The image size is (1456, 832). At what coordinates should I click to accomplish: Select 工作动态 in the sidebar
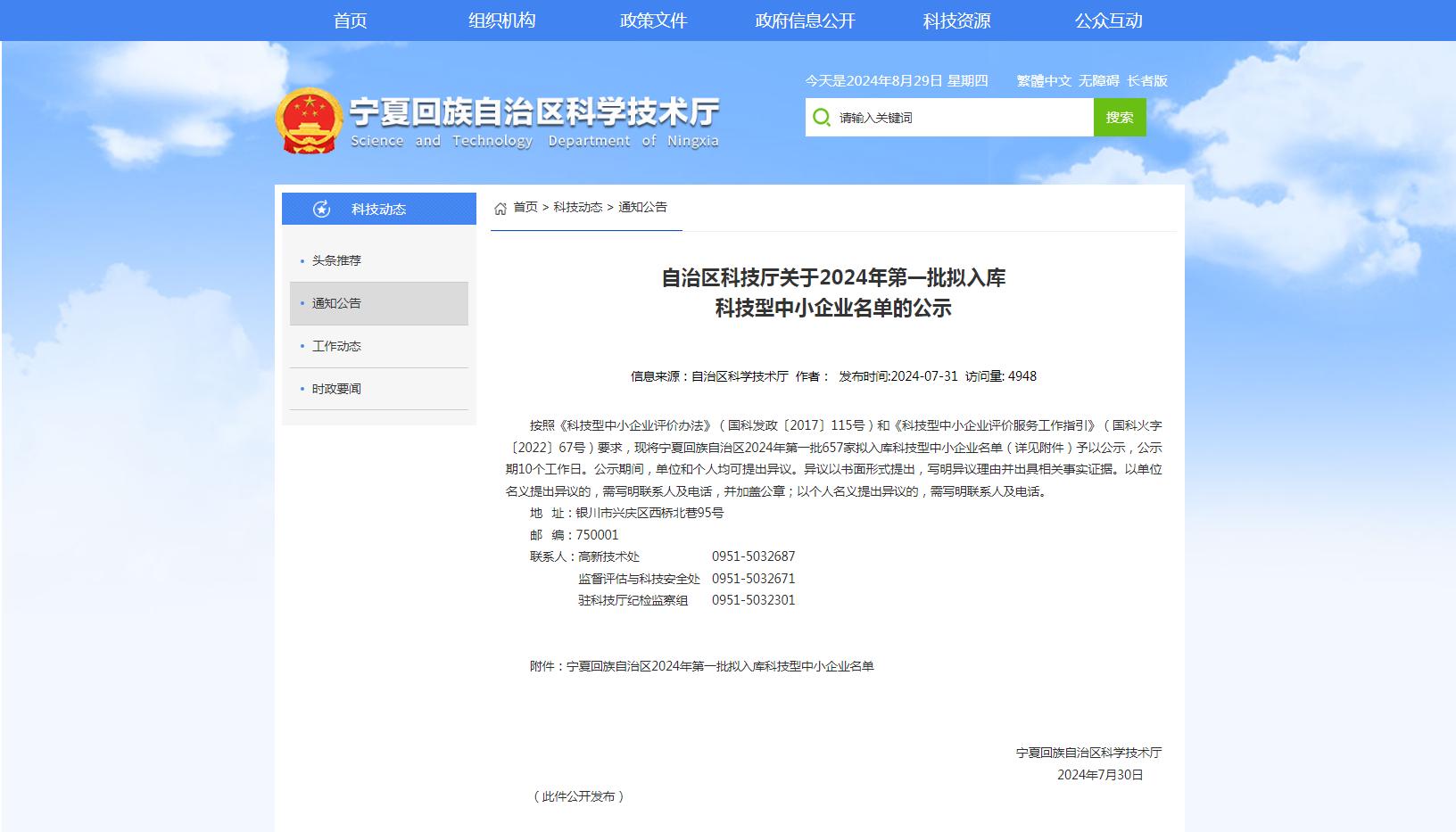point(378,346)
